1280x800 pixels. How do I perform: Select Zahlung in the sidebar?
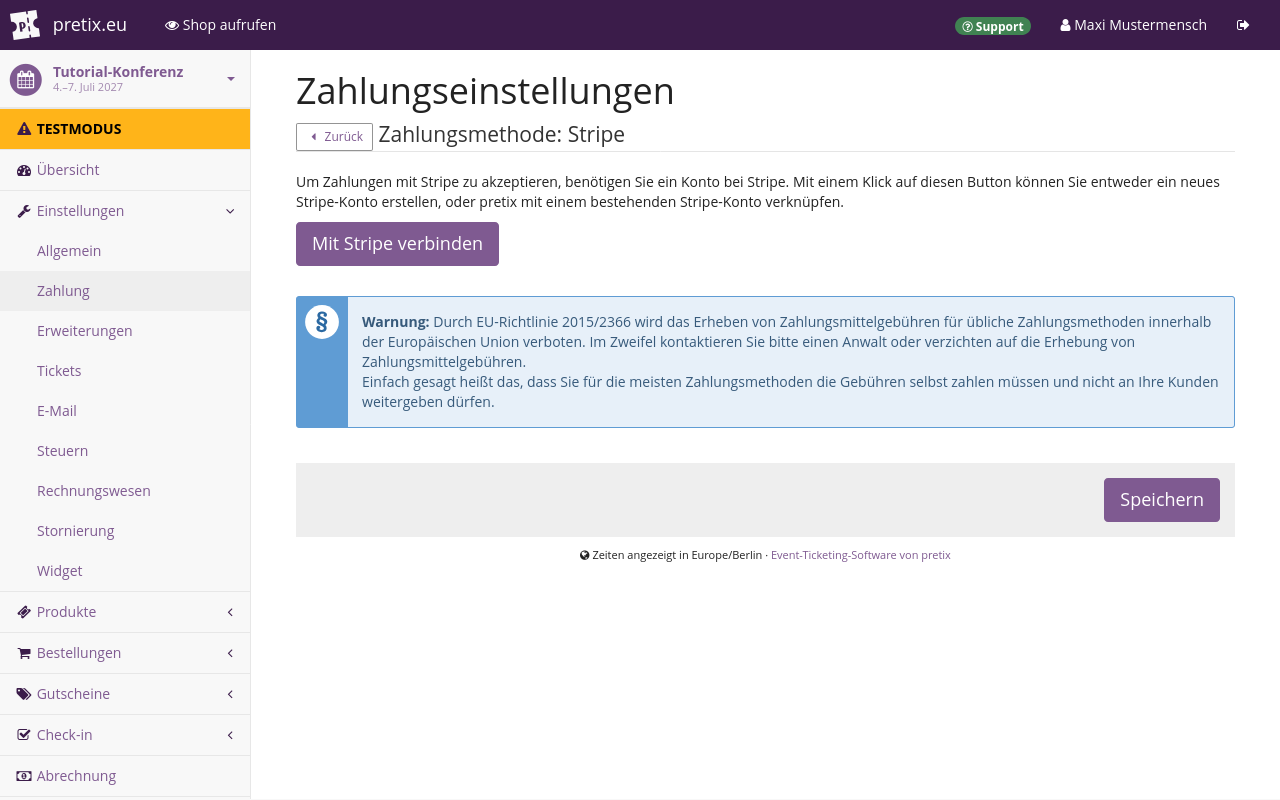coord(125,291)
